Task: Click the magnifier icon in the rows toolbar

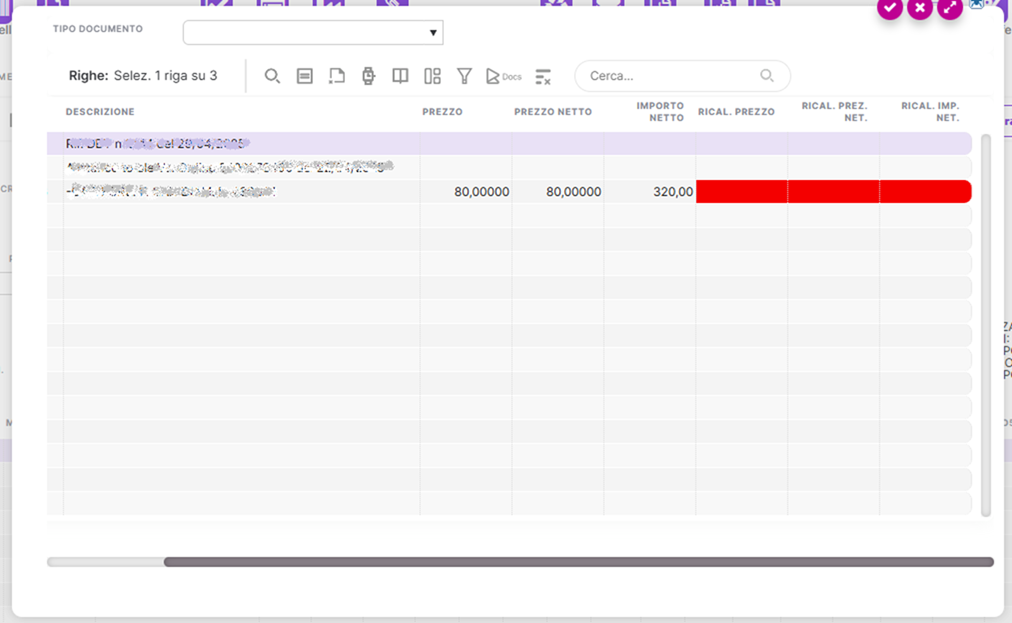Action: [272, 76]
